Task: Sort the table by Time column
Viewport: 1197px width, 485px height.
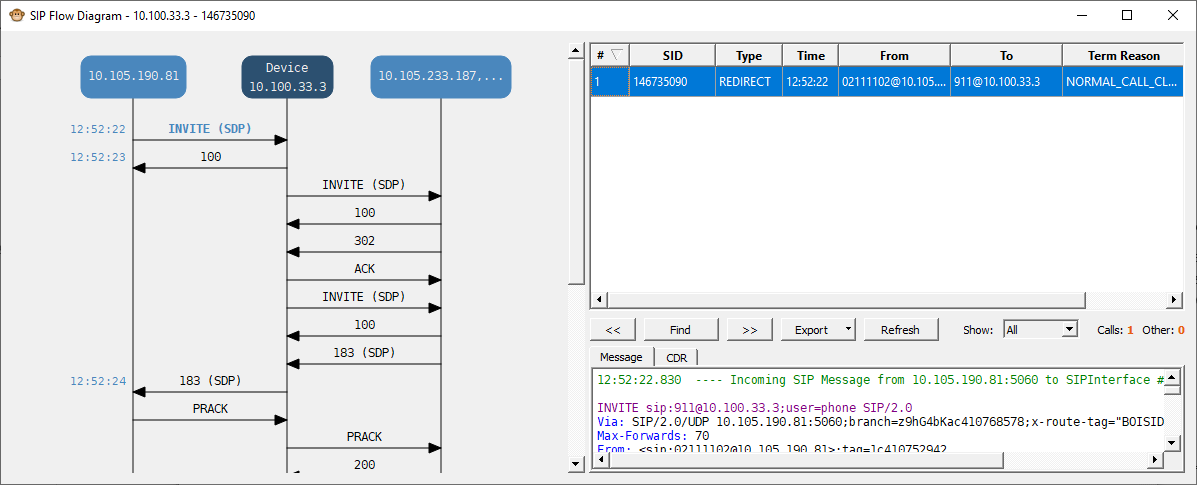Action: [810, 56]
